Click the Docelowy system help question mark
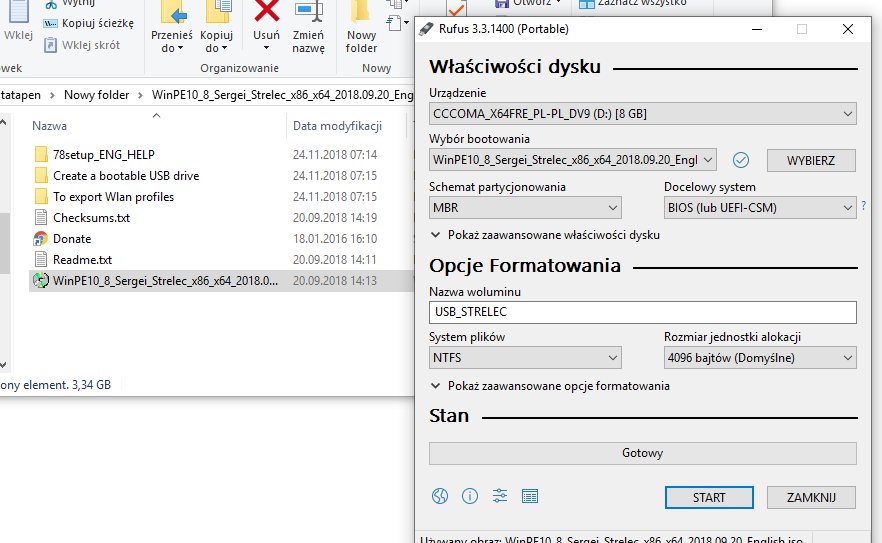Screen dimensions: 882x543 (863, 206)
